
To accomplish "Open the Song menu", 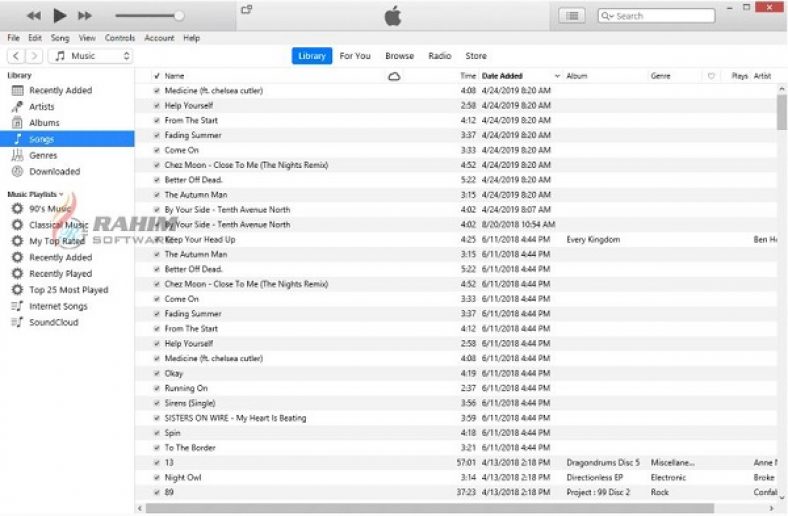I will (x=60, y=38).
